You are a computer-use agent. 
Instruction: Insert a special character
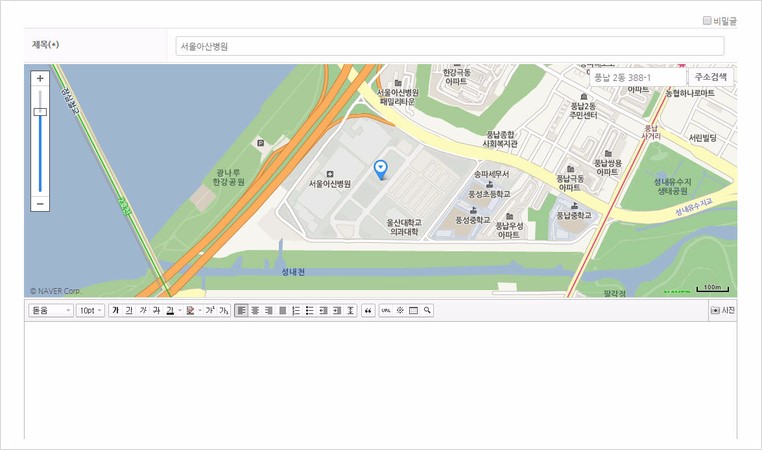click(399, 311)
